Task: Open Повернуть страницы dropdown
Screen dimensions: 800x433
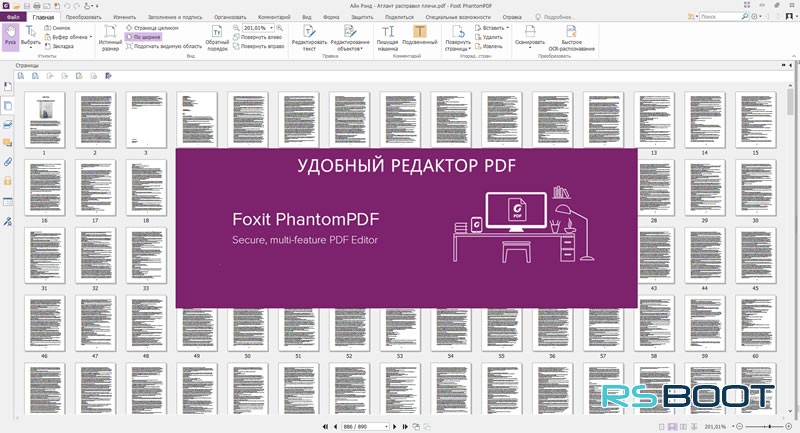Action: 458,38
